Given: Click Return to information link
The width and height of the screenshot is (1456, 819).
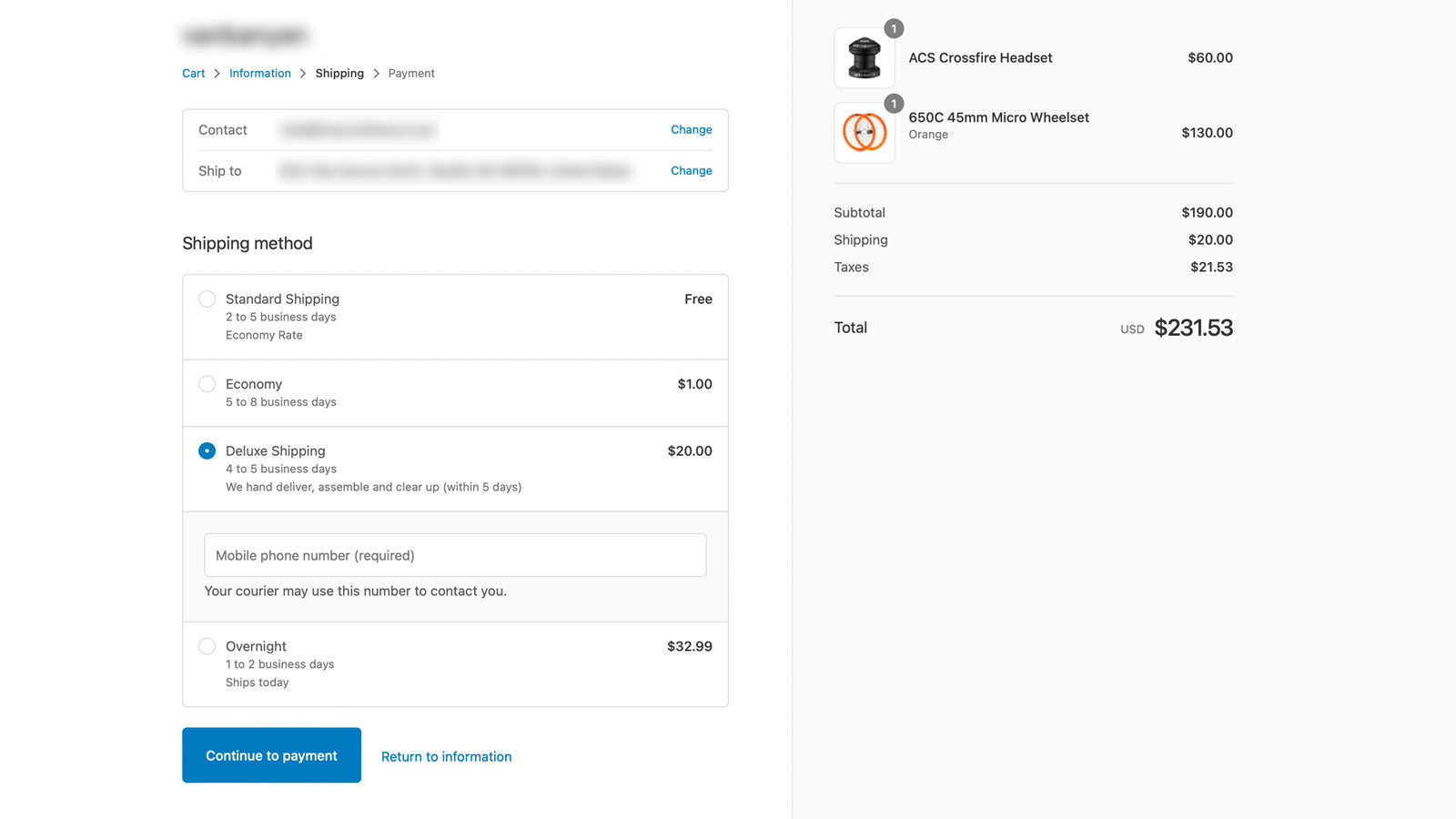Looking at the screenshot, I should (446, 756).
